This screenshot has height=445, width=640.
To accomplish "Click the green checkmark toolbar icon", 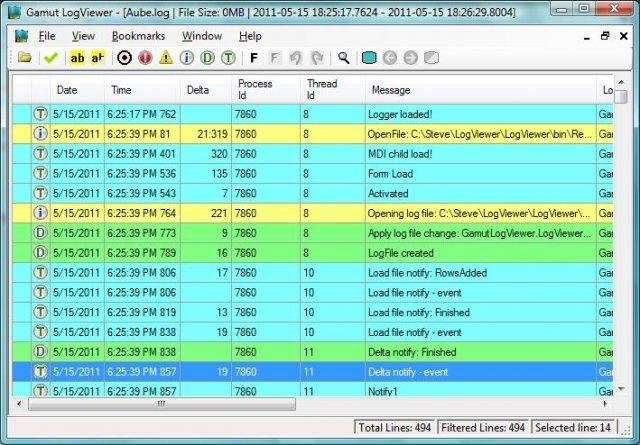I will click(x=51, y=58).
